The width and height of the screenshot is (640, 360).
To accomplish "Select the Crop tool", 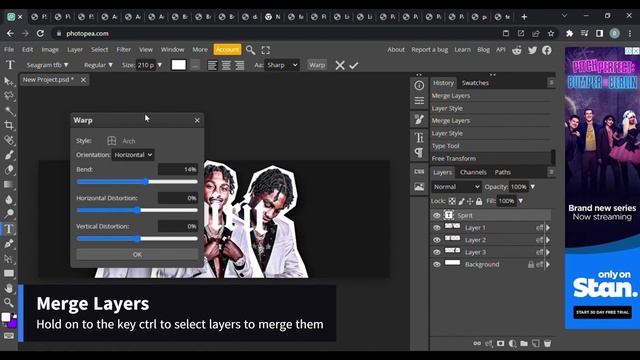I will pos(9,125).
